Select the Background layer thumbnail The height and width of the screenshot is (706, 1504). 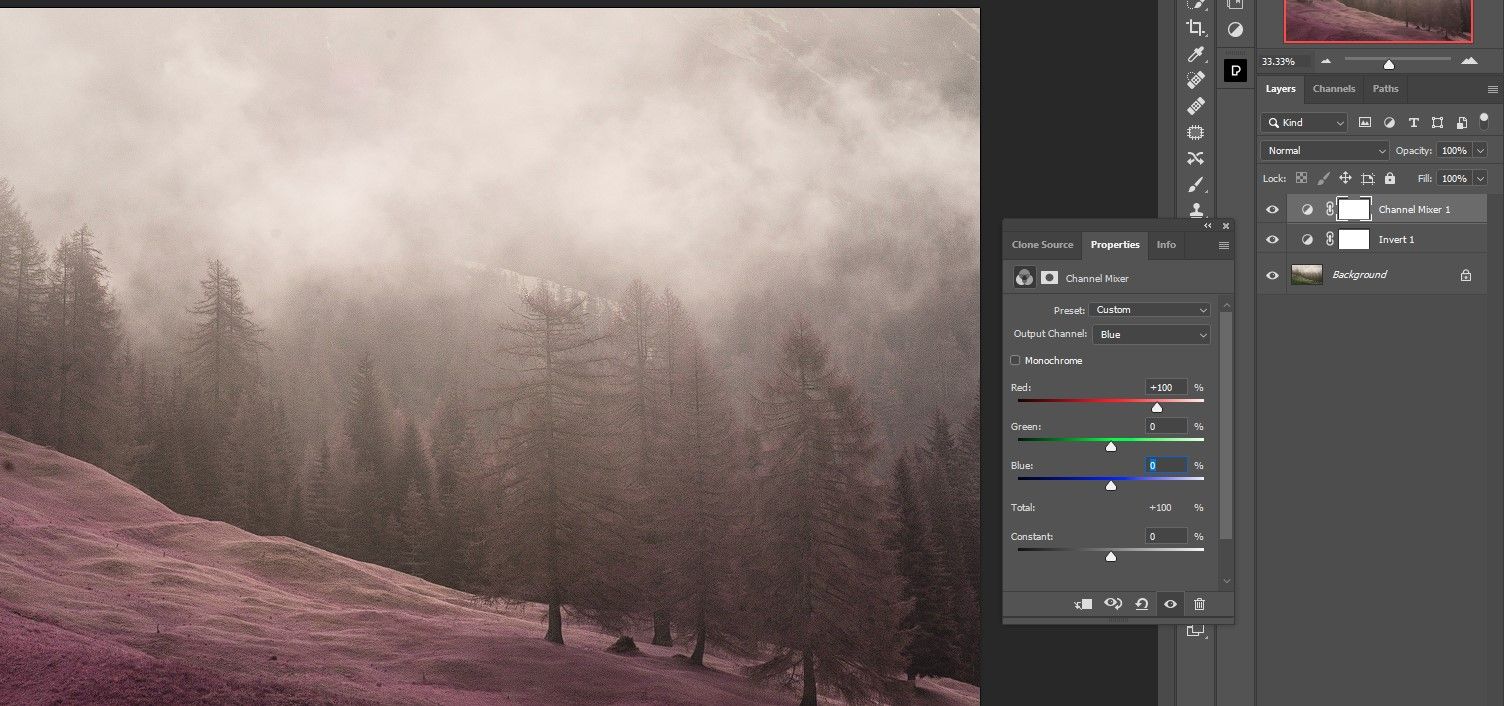click(x=1307, y=275)
